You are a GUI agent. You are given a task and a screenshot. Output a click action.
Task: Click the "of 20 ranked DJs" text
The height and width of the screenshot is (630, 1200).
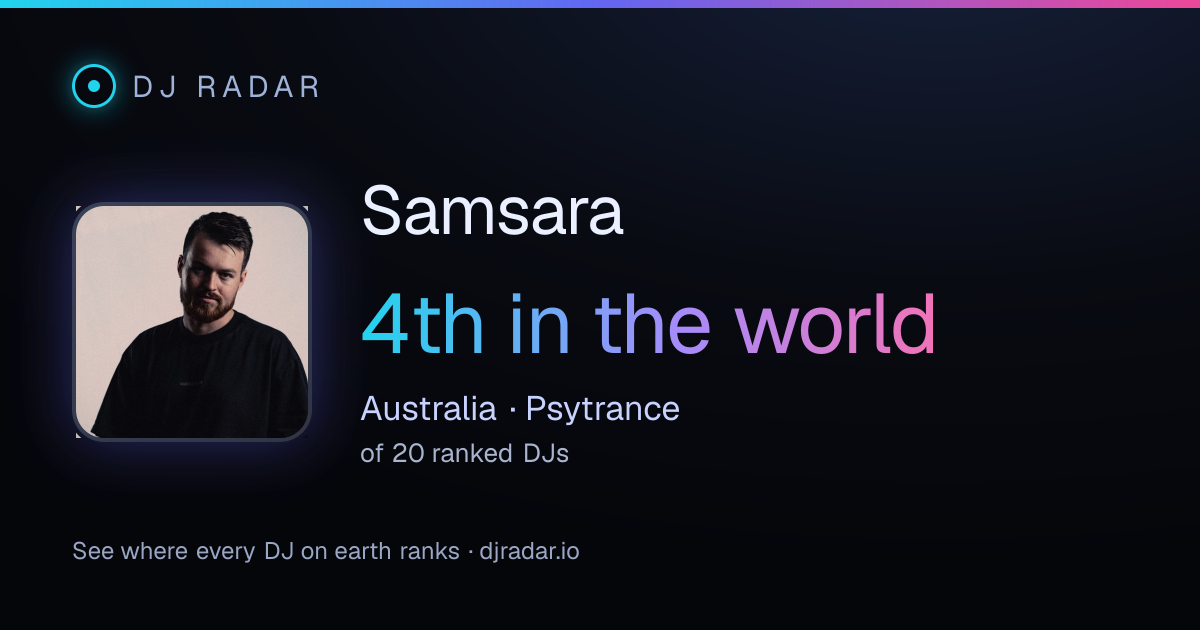[465, 453]
